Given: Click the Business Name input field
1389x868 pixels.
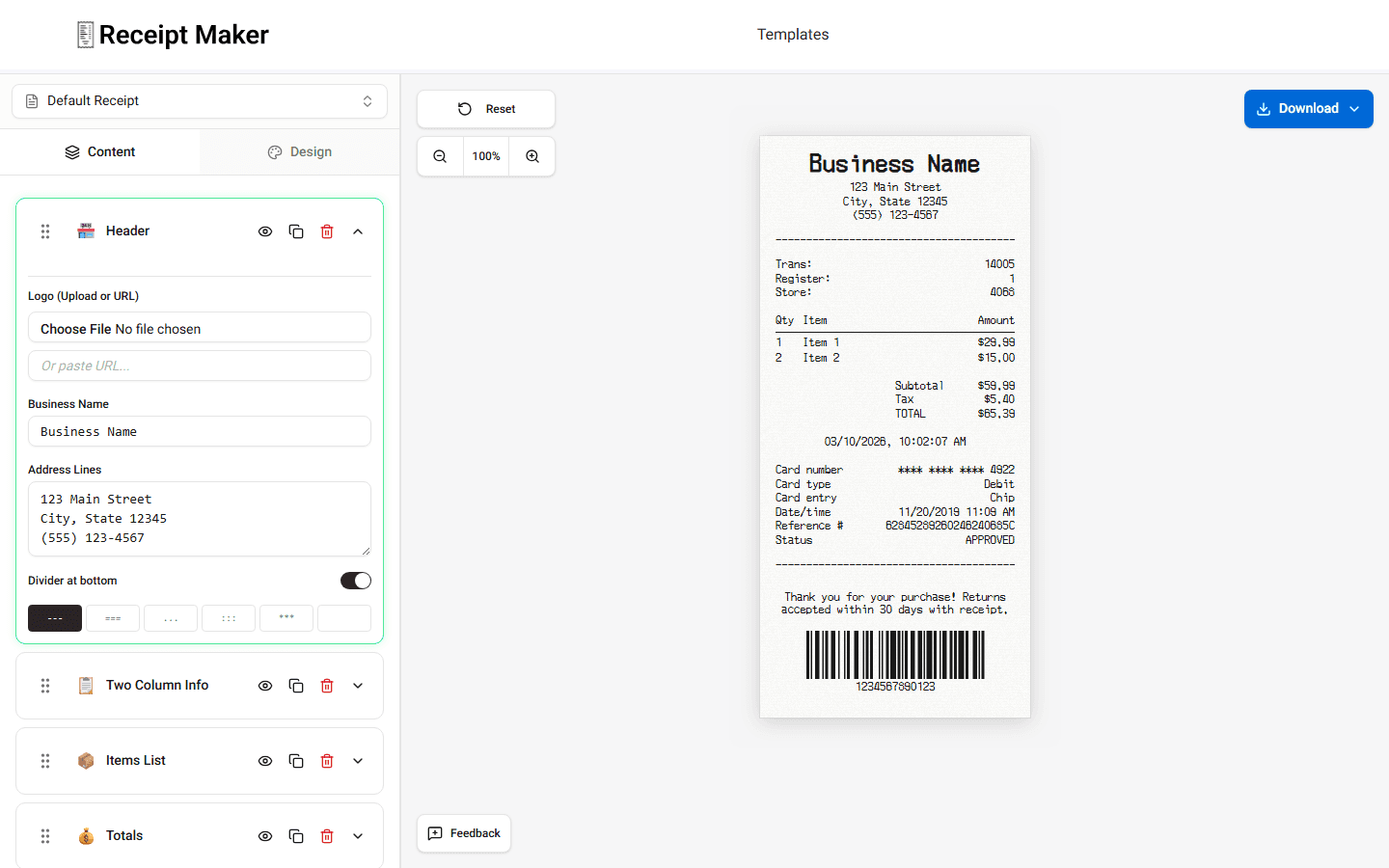Looking at the screenshot, I should (200, 431).
